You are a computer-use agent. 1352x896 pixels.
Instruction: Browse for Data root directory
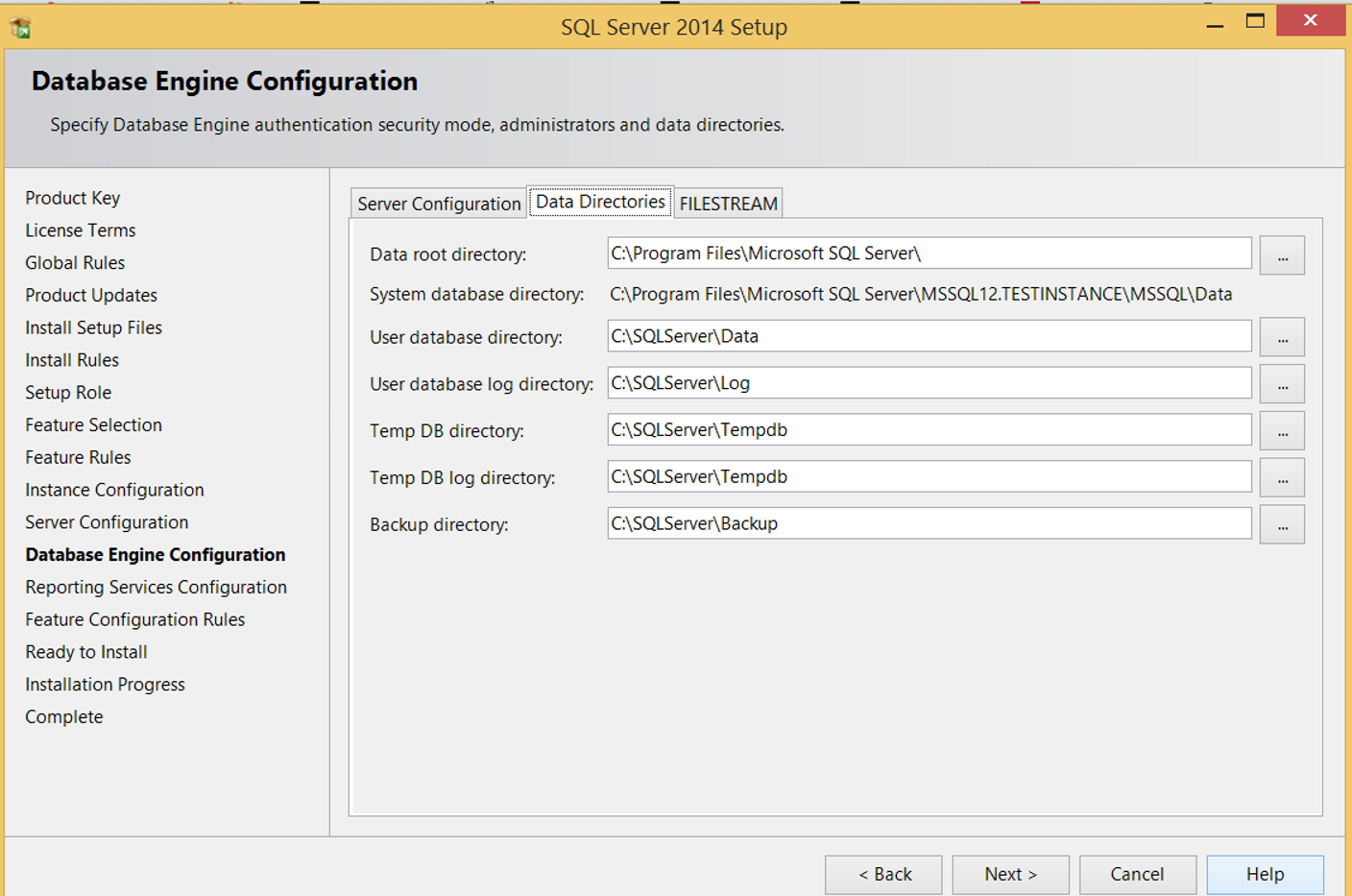point(1282,255)
